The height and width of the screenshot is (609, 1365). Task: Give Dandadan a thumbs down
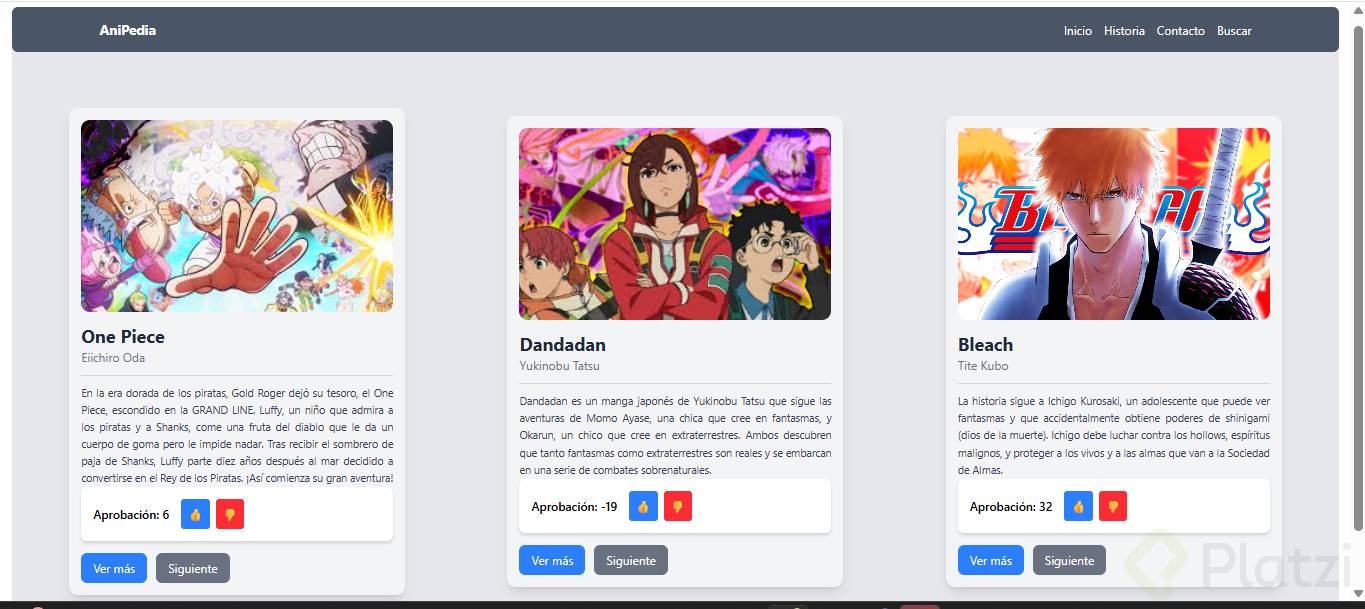click(x=678, y=506)
